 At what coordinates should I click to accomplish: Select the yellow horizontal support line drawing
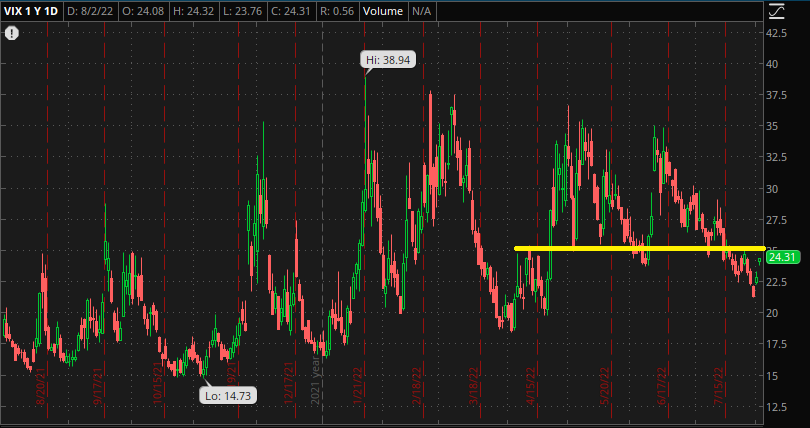click(x=640, y=248)
